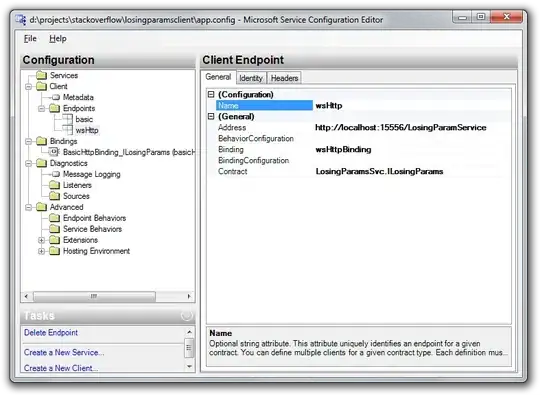The width and height of the screenshot is (540, 395).
Task: Click the Metadata node icon
Action: 55,97
